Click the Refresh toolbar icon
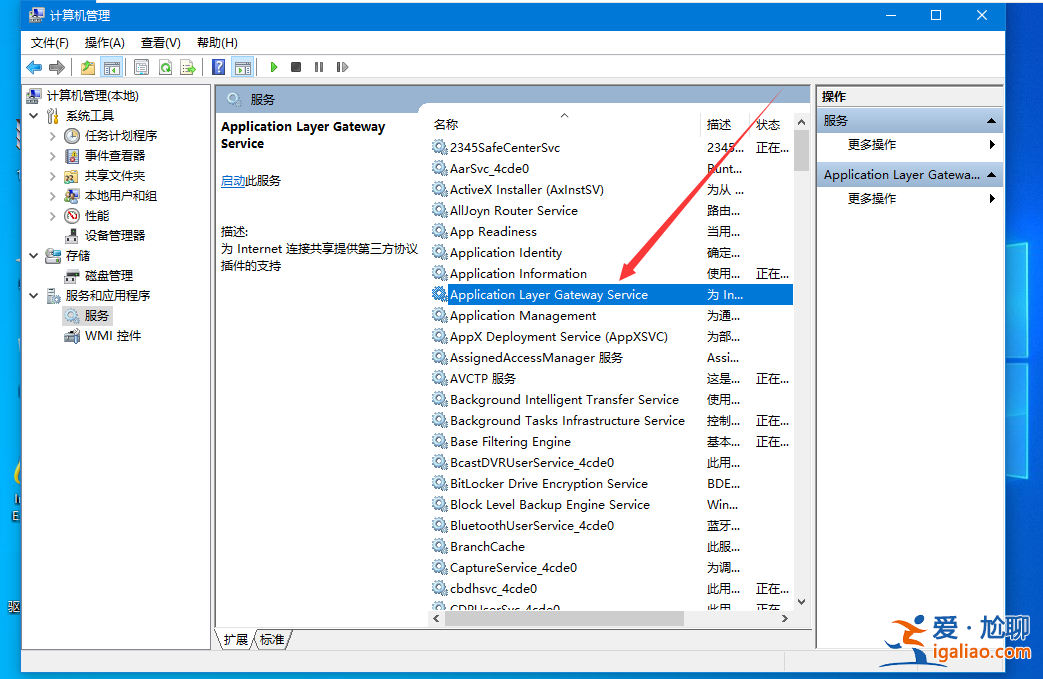The width and height of the screenshot is (1043, 679). [165, 67]
